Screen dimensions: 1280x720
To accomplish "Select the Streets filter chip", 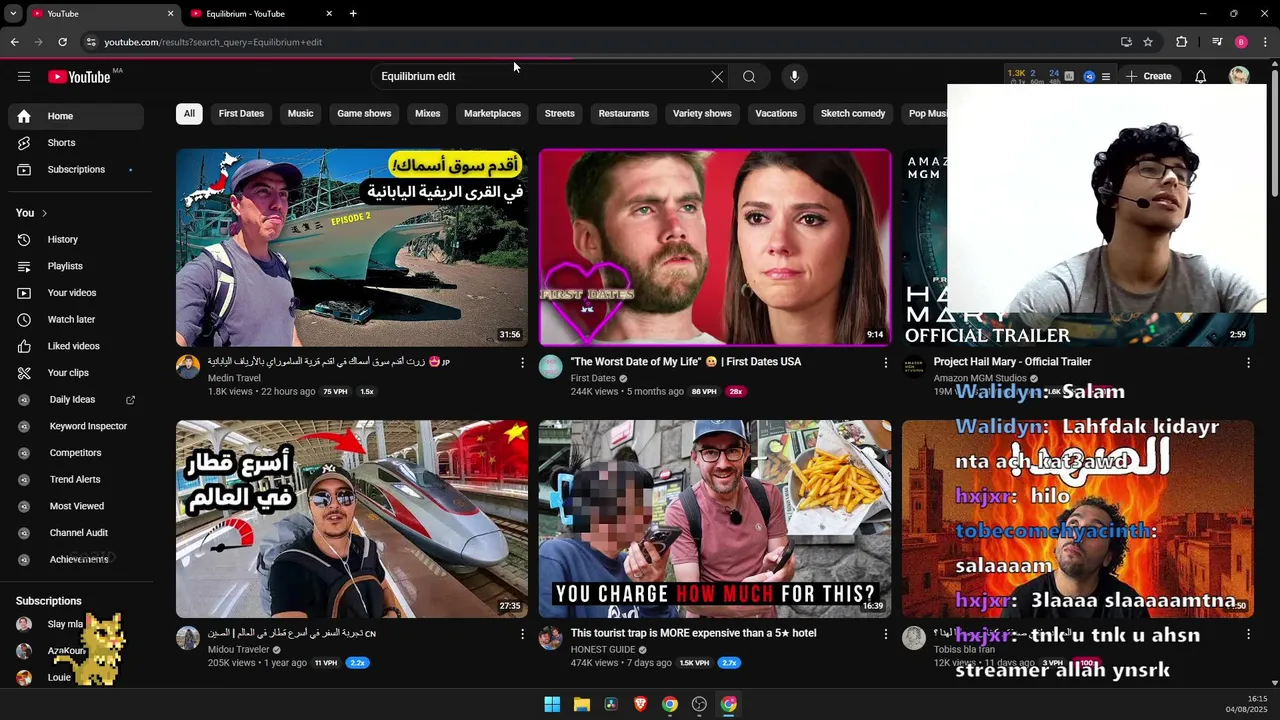I will [x=560, y=114].
